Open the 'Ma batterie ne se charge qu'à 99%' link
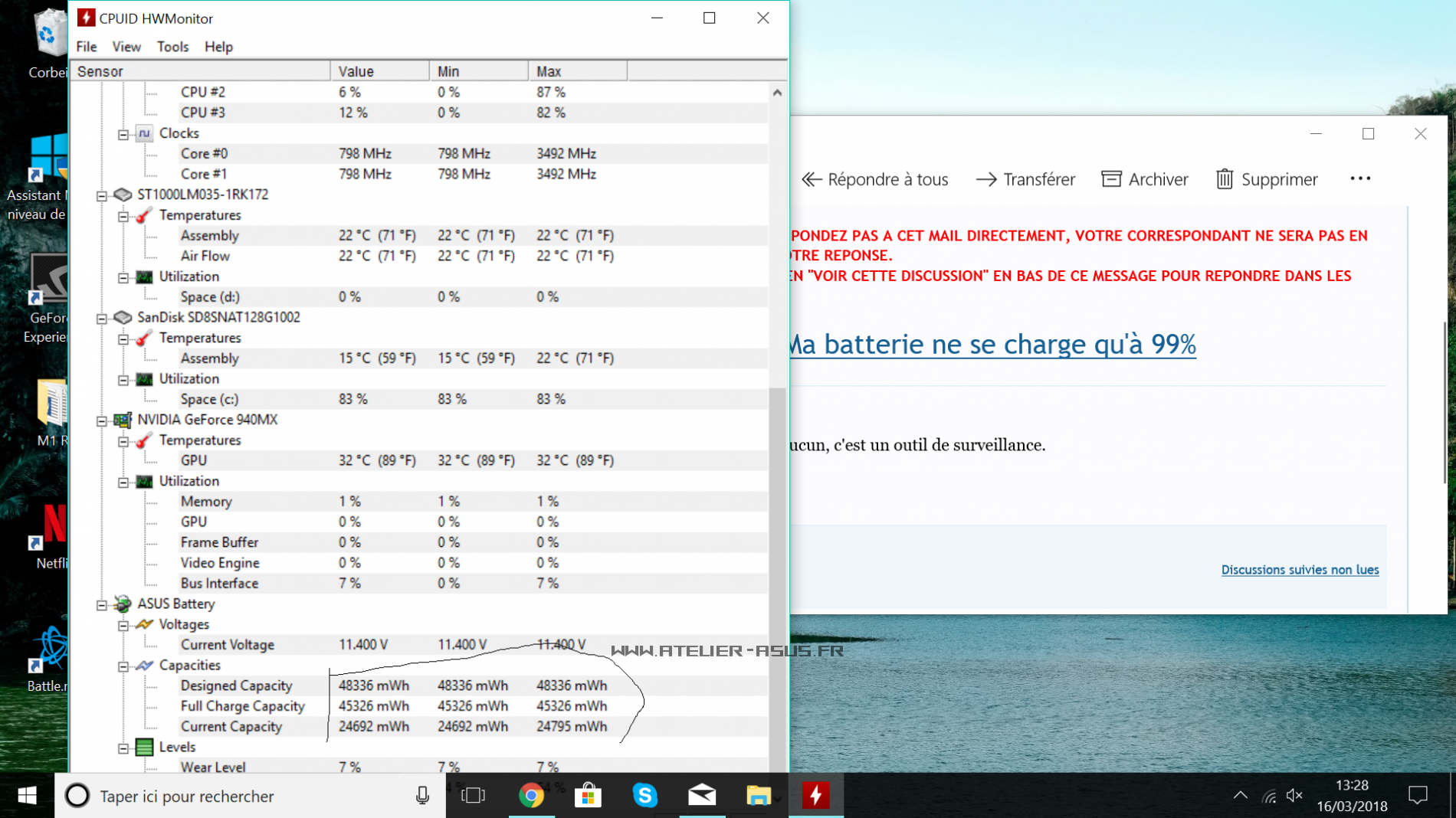The width and height of the screenshot is (1456, 818). pyautogui.click(x=992, y=345)
